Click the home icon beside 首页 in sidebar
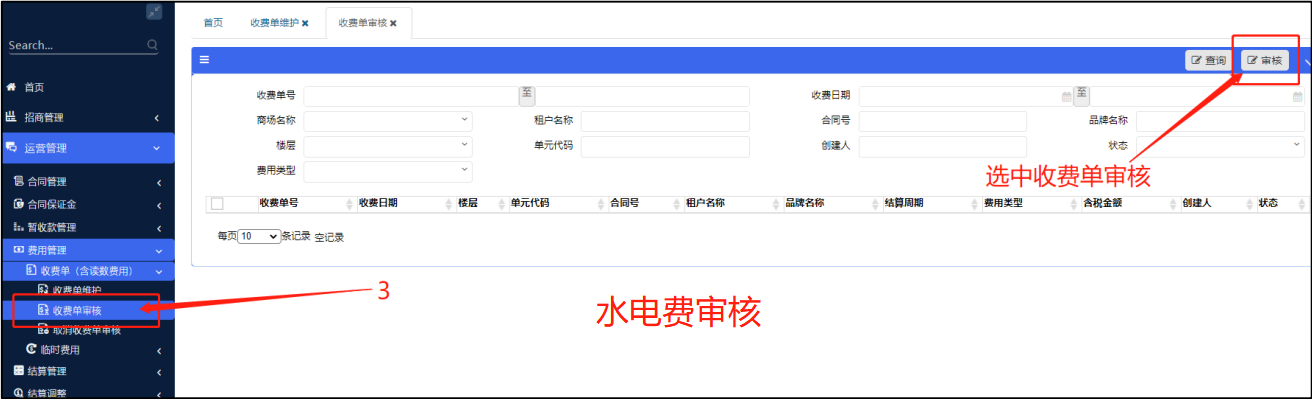 tap(11, 87)
